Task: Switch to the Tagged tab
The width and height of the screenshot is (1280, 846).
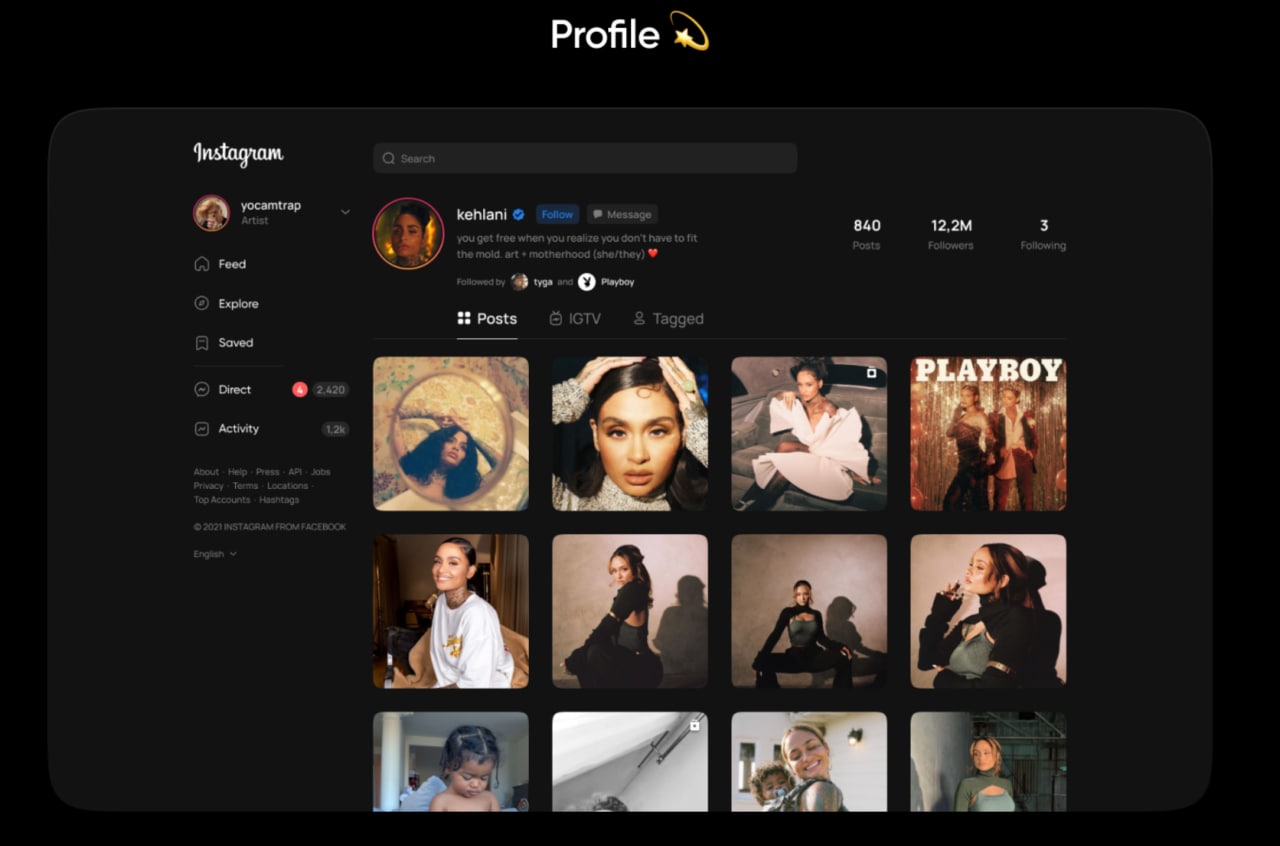Action: pyautogui.click(x=668, y=319)
